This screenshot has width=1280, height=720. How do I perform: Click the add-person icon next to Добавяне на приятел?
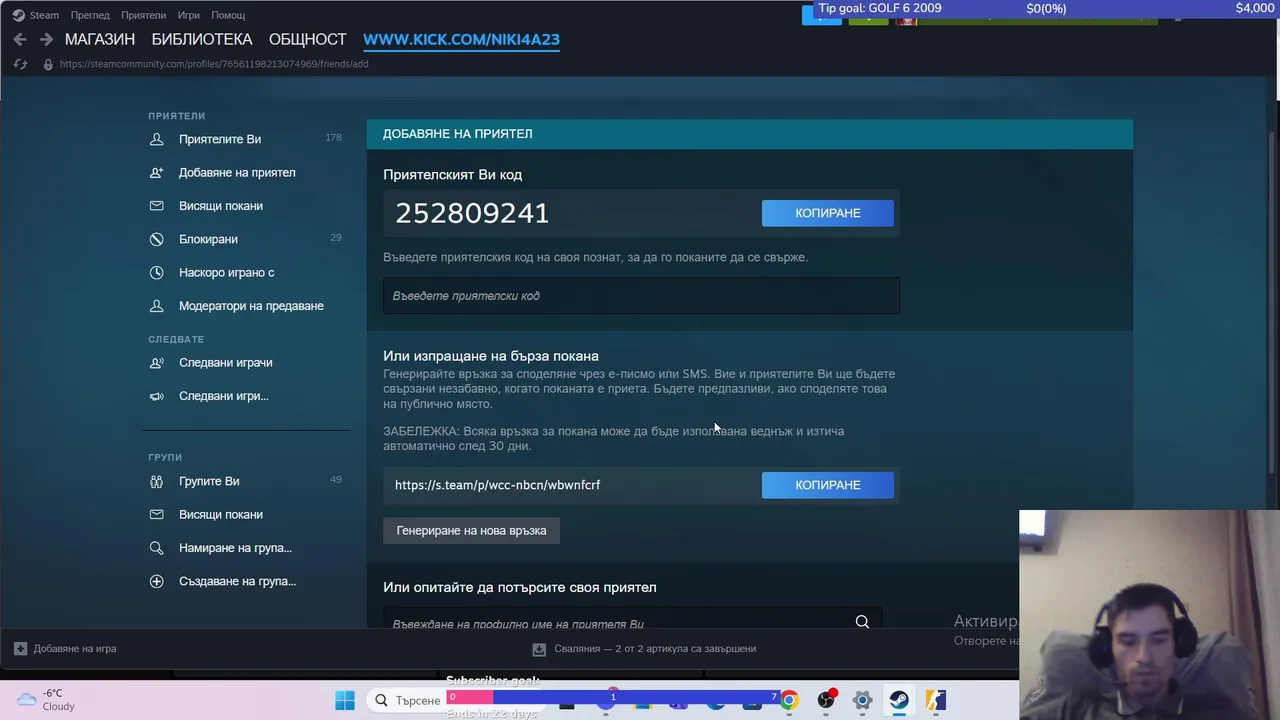pos(156,172)
